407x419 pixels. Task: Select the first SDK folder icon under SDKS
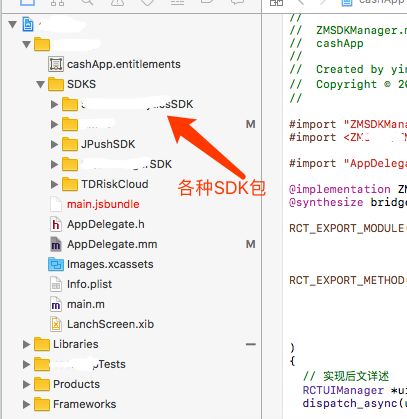pos(70,104)
